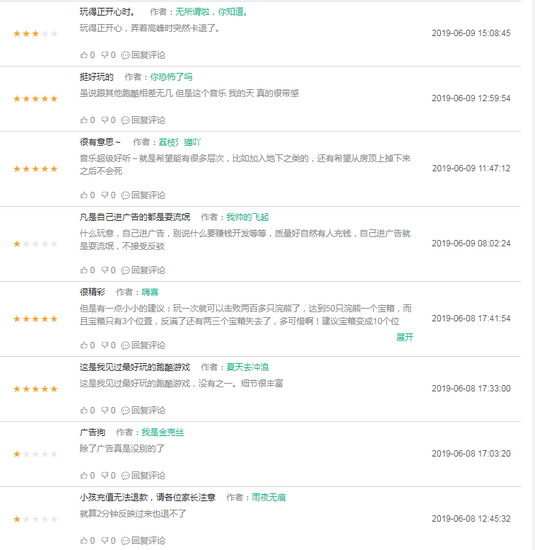Reply to the 玩得正开心时 review
The height and width of the screenshot is (550, 535).
tap(143, 55)
